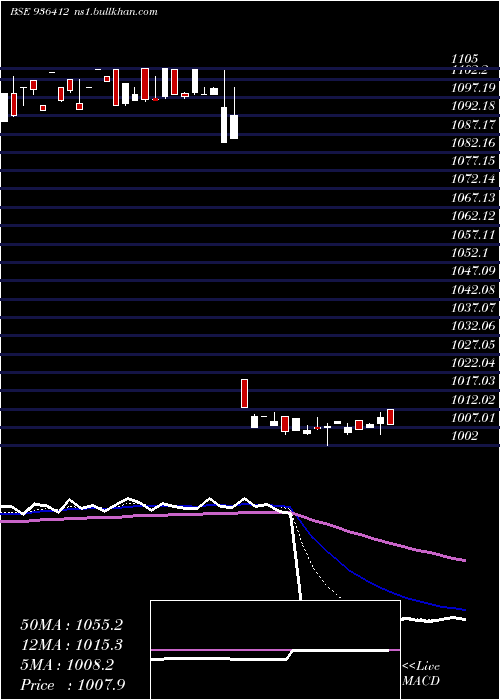Click the 1017.03 price axis label

pos(473,381)
